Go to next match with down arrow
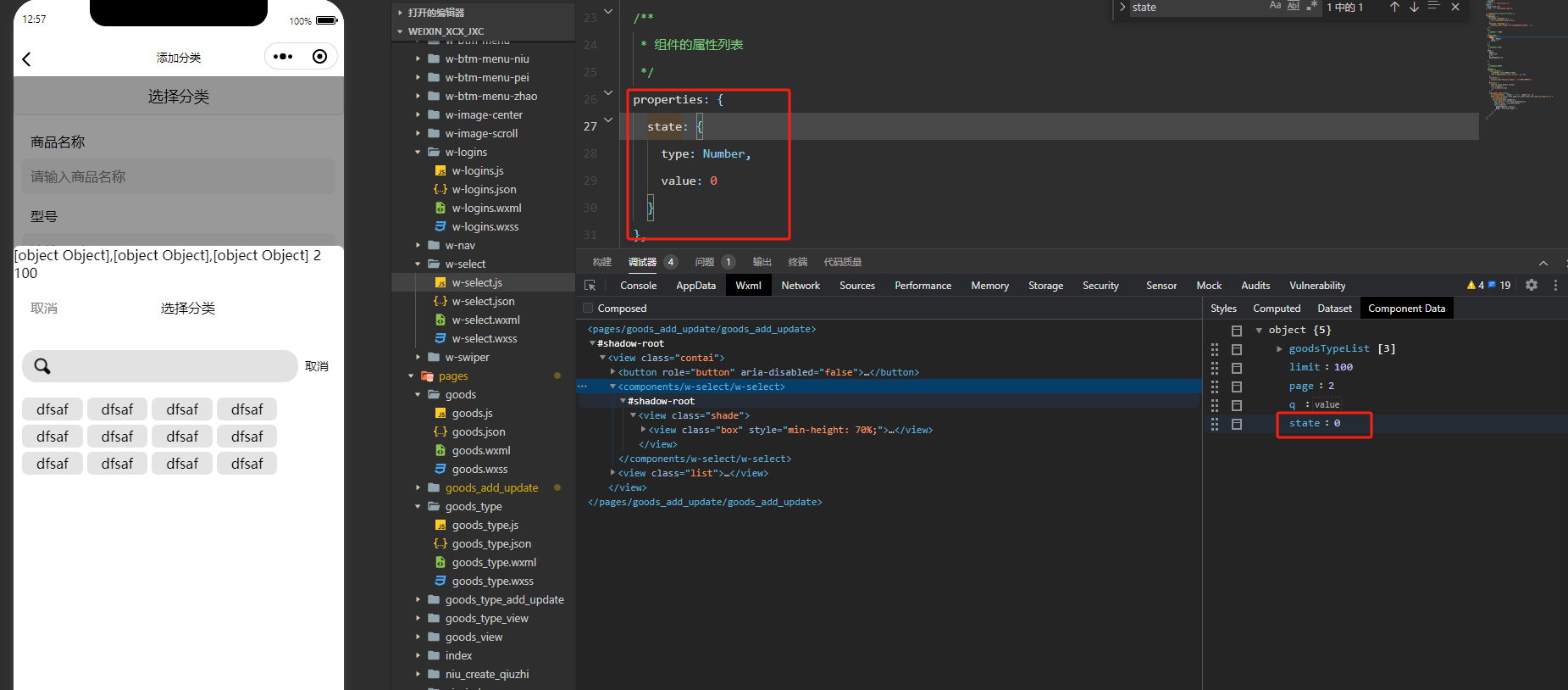1568x690 pixels. tap(1414, 7)
